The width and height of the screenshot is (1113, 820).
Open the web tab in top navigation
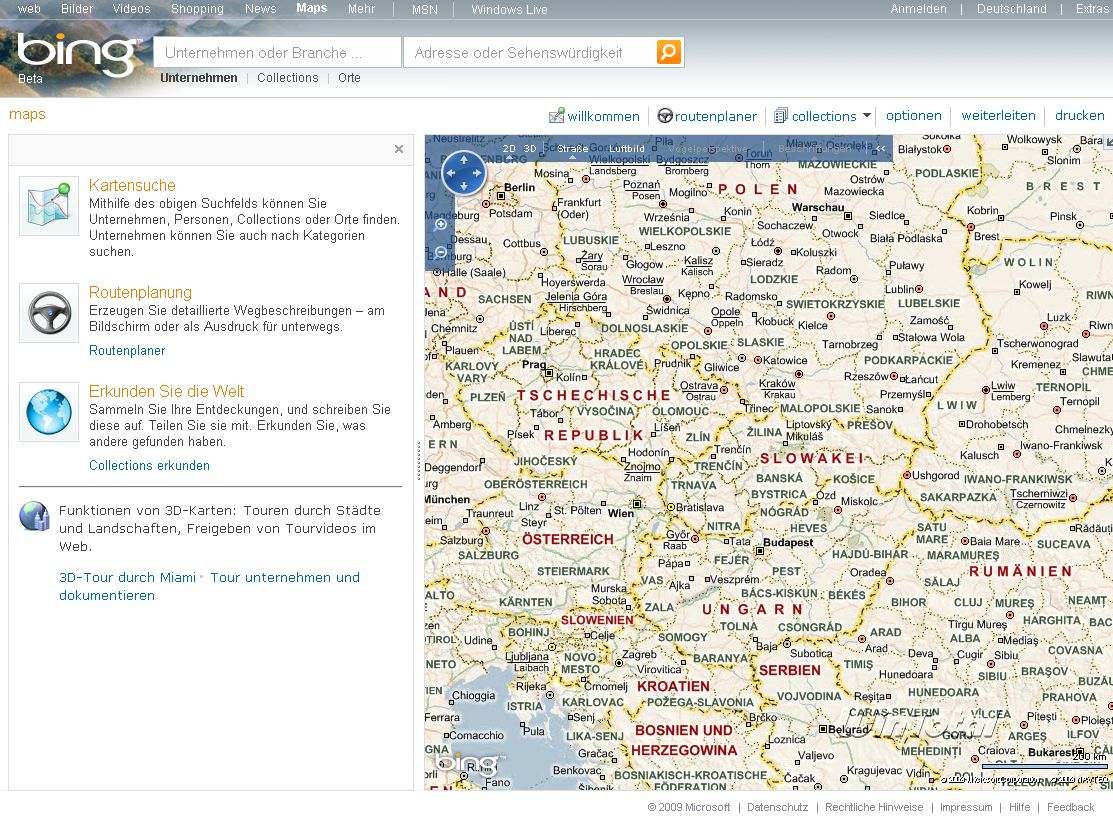[29, 9]
